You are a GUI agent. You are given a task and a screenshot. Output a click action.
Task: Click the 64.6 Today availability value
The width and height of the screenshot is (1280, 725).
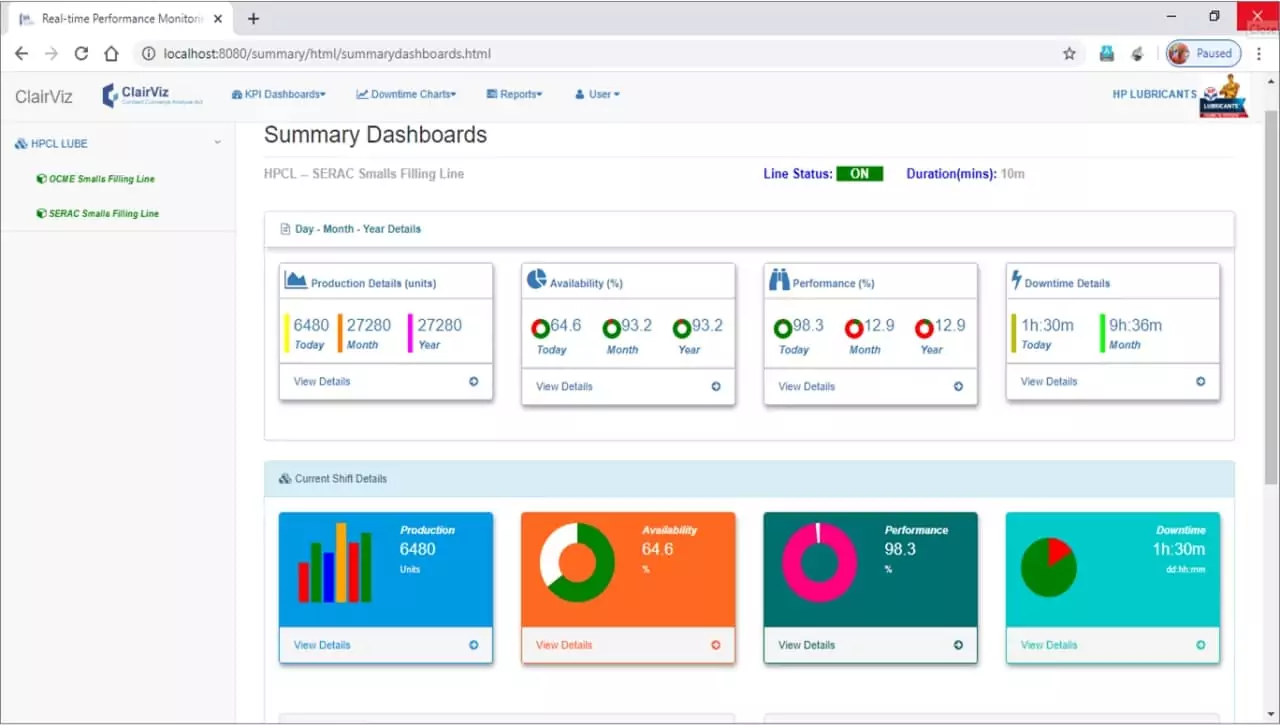tap(565, 325)
